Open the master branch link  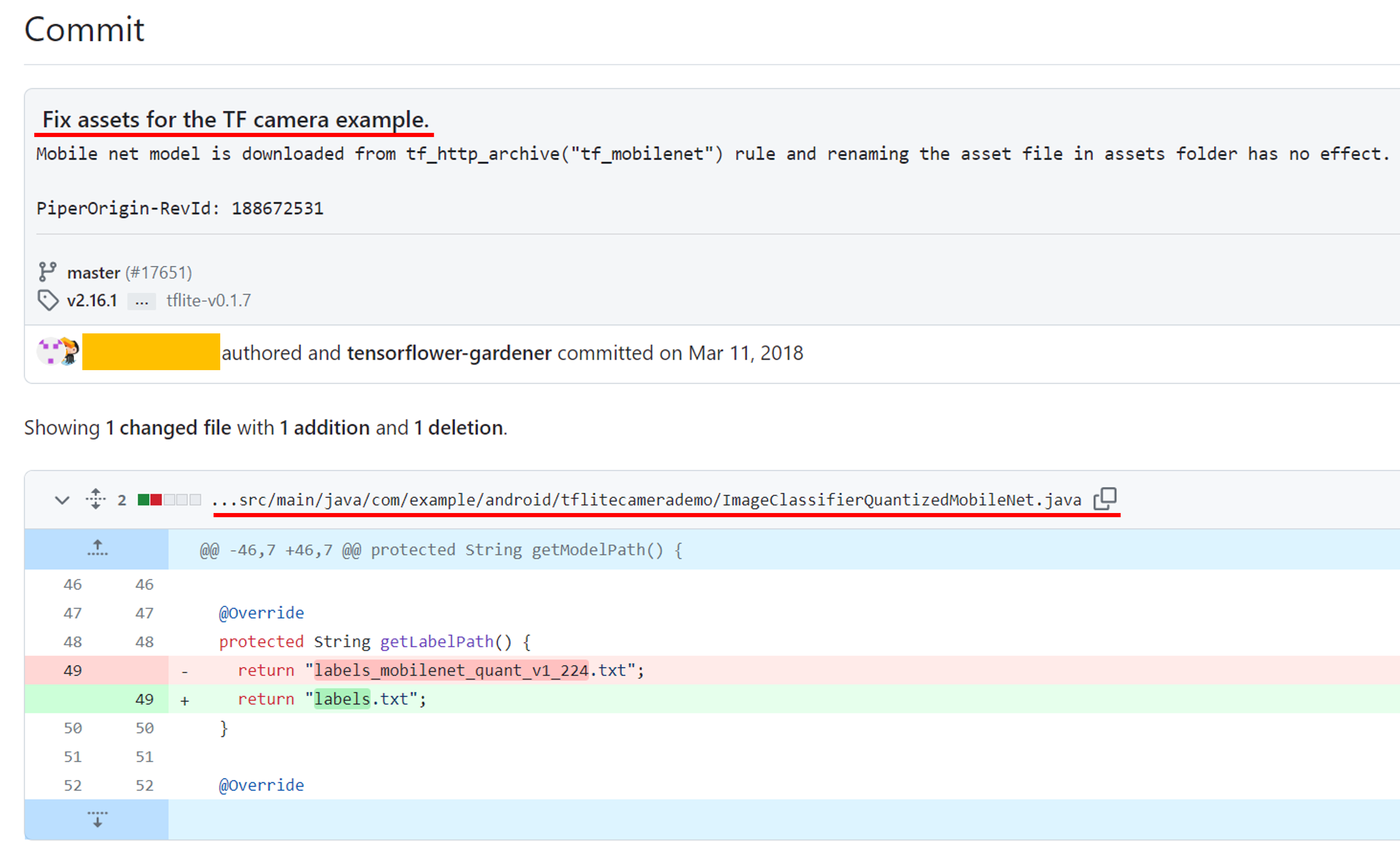click(94, 273)
